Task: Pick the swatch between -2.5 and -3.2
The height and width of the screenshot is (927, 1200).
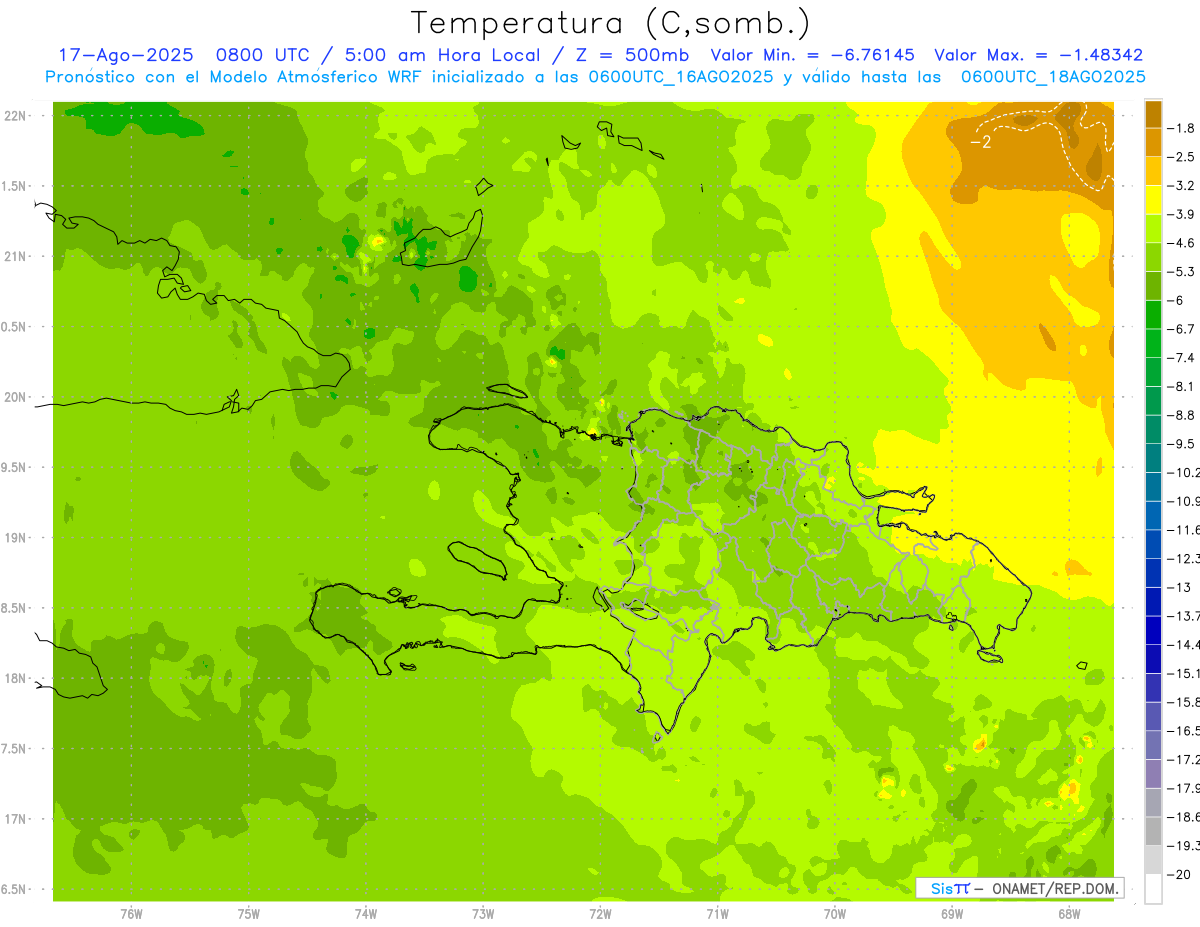Action: pos(1153,171)
